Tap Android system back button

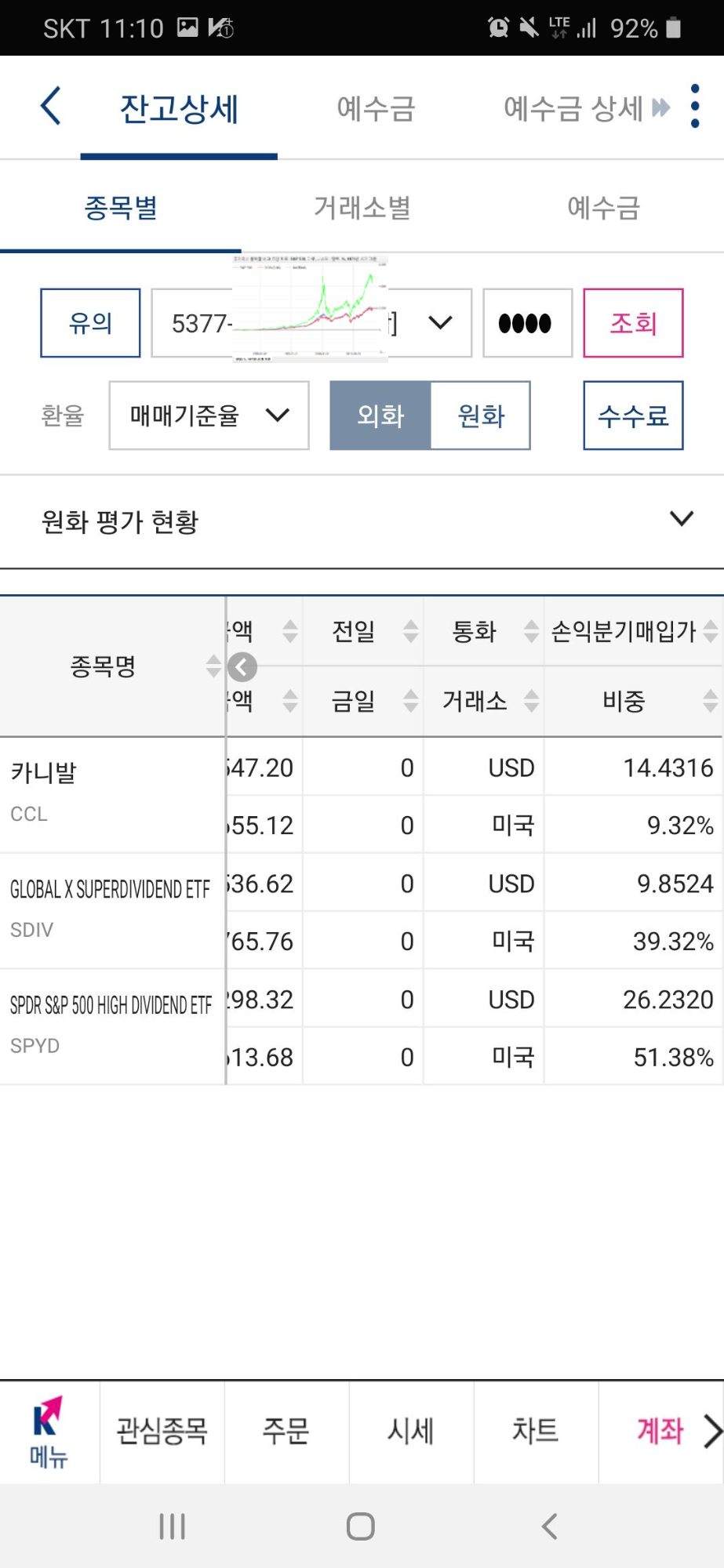pyautogui.click(x=549, y=1526)
